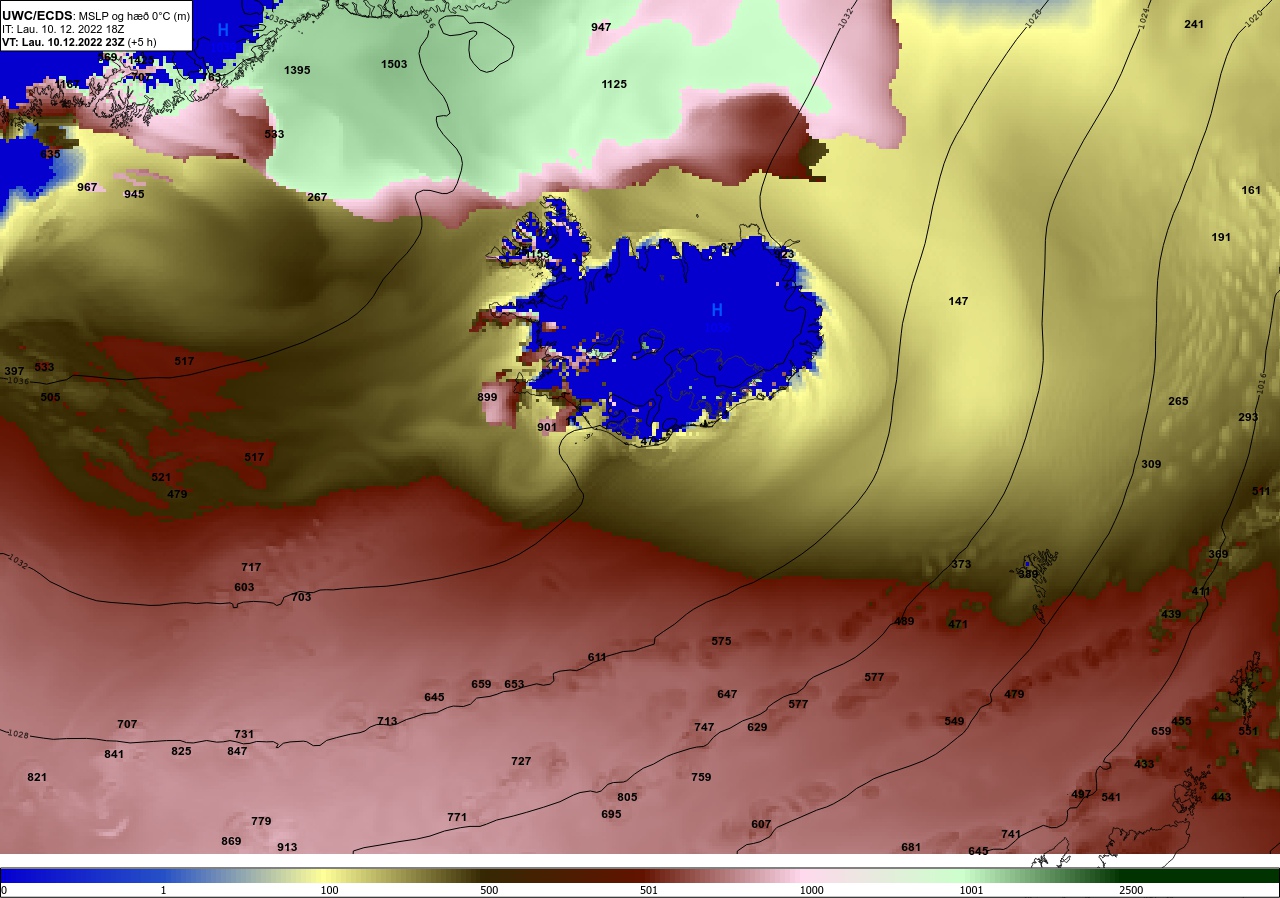Image resolution: width=1280 pixels, height=898 pixels.
Task: Click the 647 height value
Action: (x=727, y=694)
